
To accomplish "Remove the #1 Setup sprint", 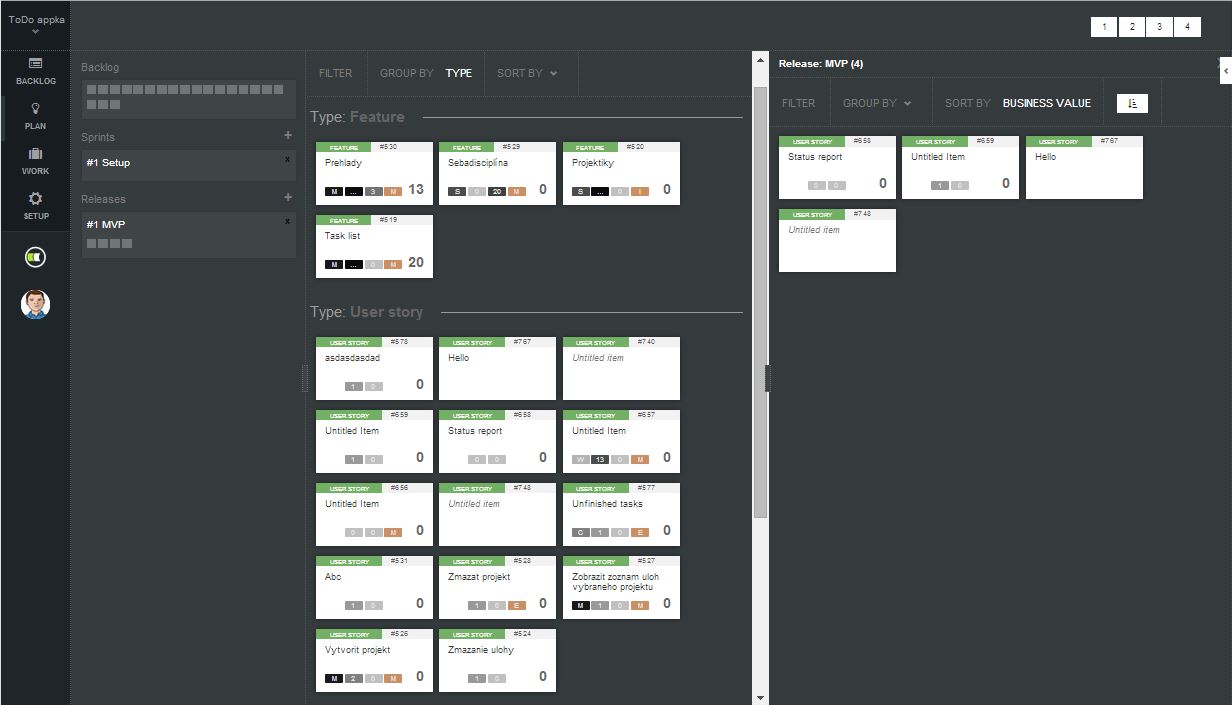I will [x=288, y=159].
